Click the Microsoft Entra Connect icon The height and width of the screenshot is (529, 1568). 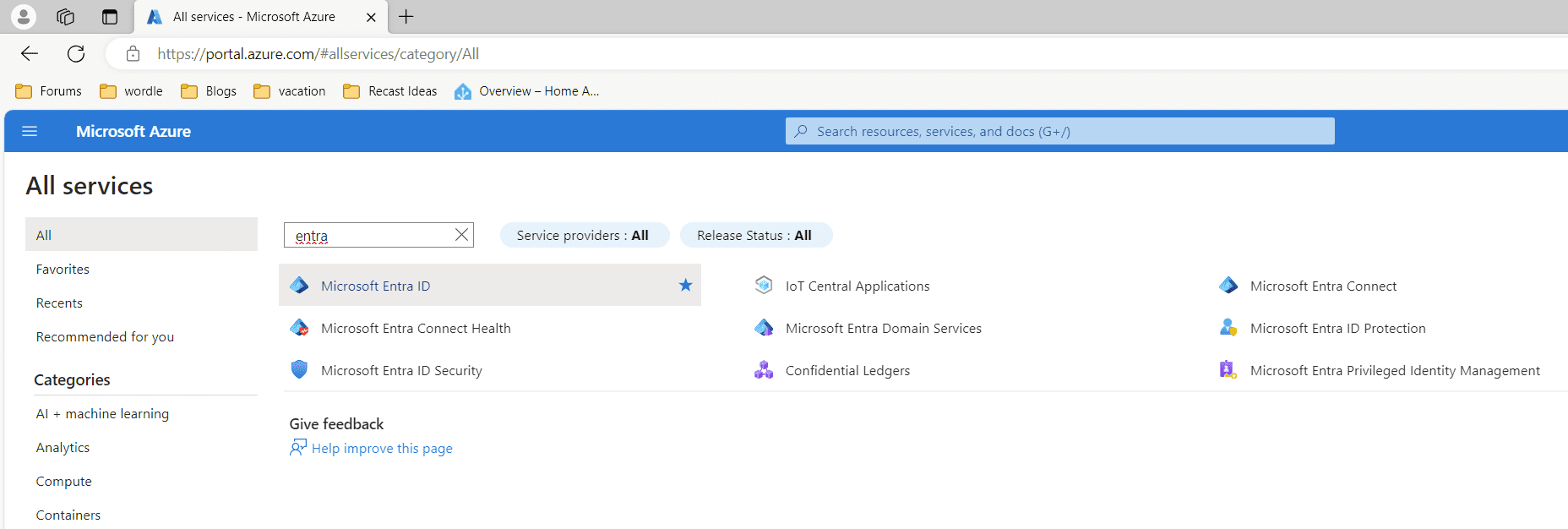point(1228,286)
